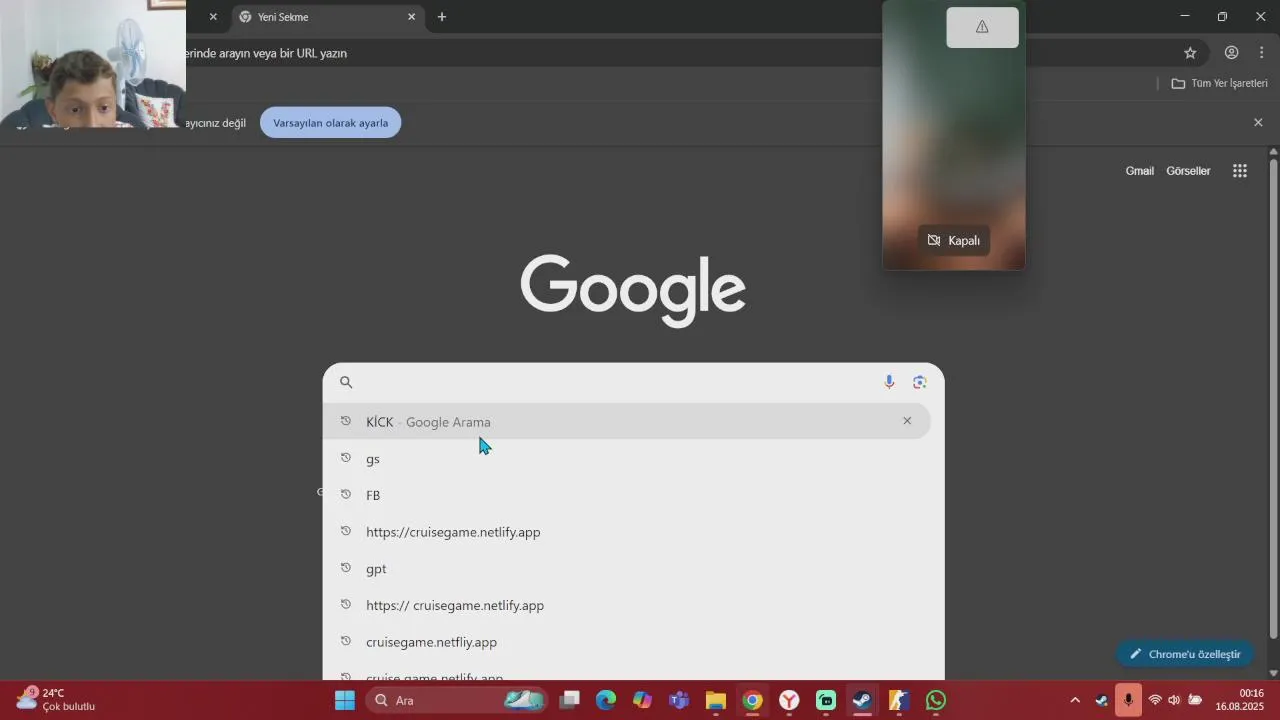
Task: Open Copilot from the taskbar
Action: (x=642, y=700)
